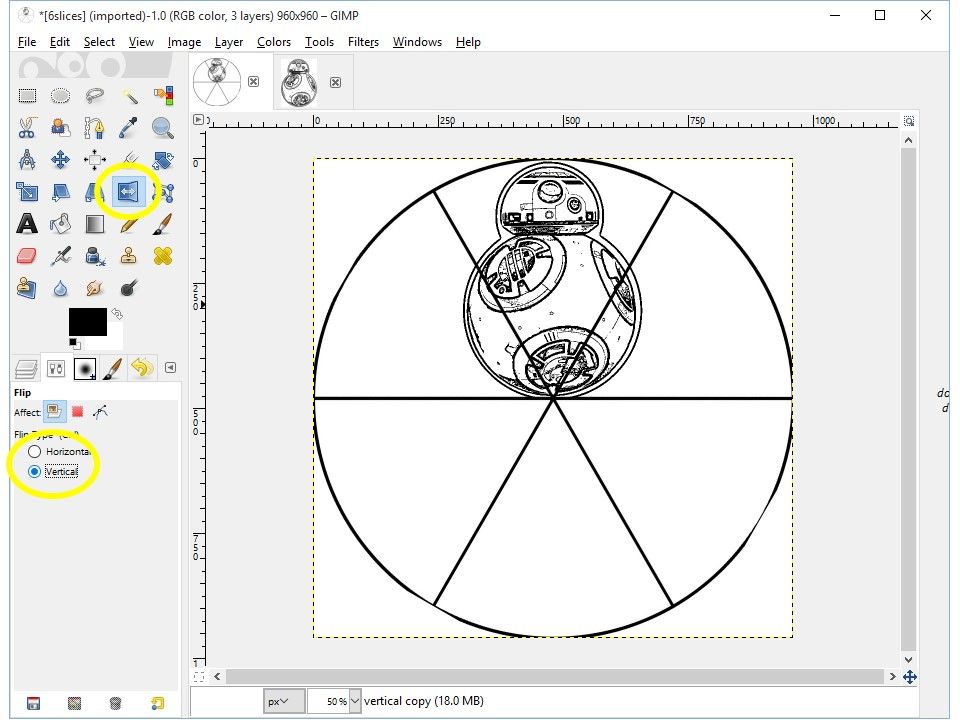Image resolution: width=960 pixels, height=720 pixels.
Task: Choose the Blend gradient tool
Action: click(94, 224)
